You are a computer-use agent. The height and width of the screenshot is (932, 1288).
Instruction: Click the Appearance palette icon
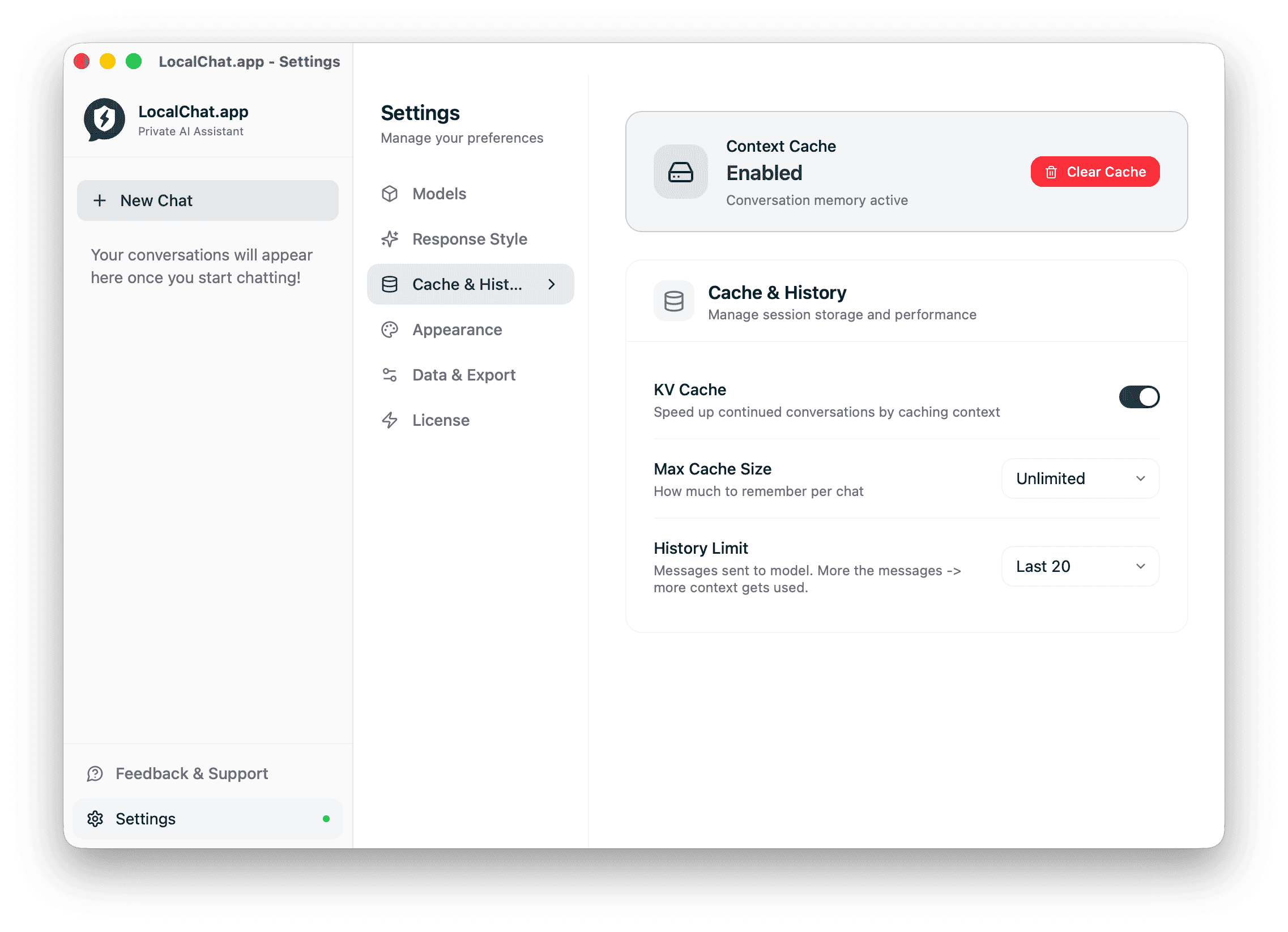[390, 330]
